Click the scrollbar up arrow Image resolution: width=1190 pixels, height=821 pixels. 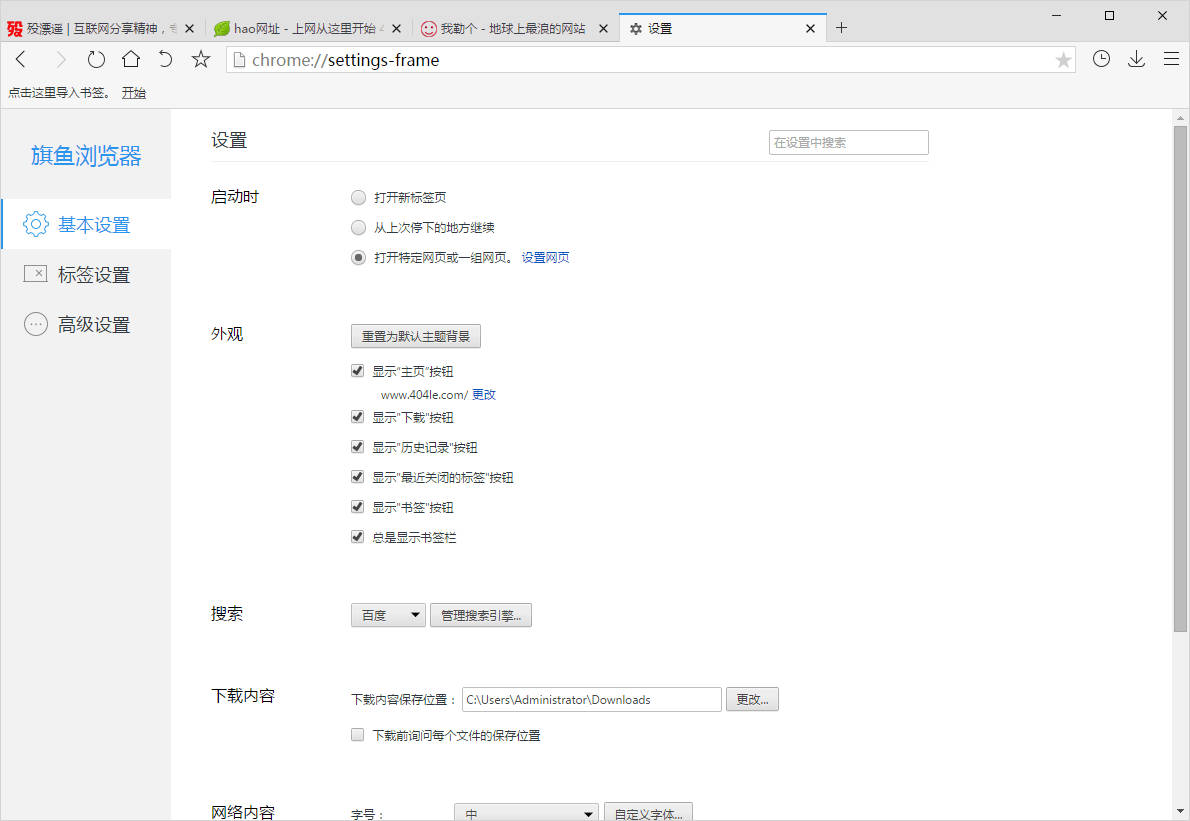pos(1180,118)
